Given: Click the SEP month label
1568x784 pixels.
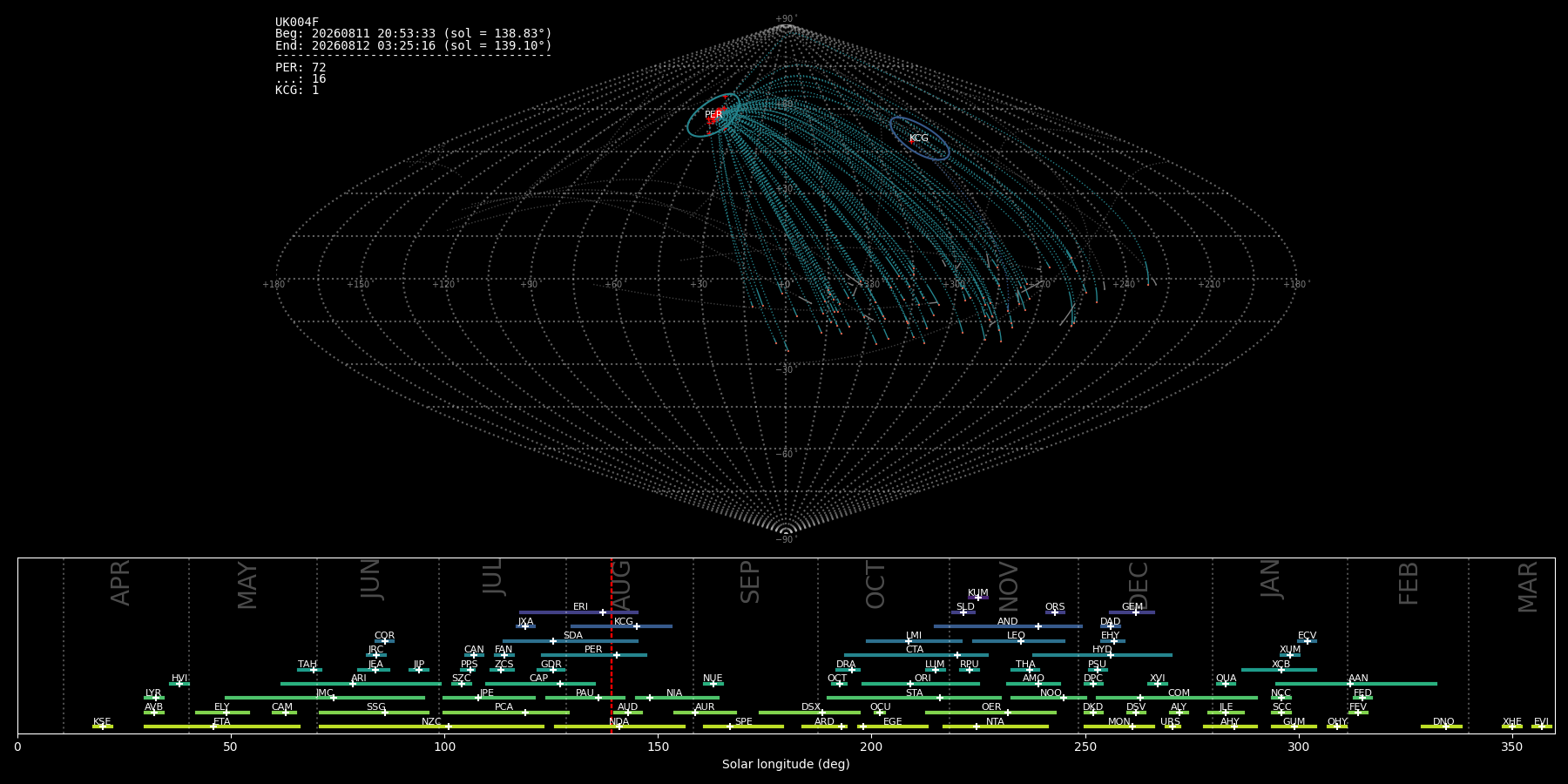Looking at the screenshot, I should coord(750,582).
